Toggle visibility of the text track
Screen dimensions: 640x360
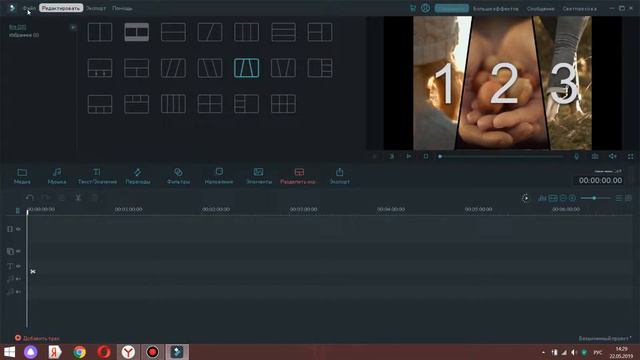pos(18,266)
